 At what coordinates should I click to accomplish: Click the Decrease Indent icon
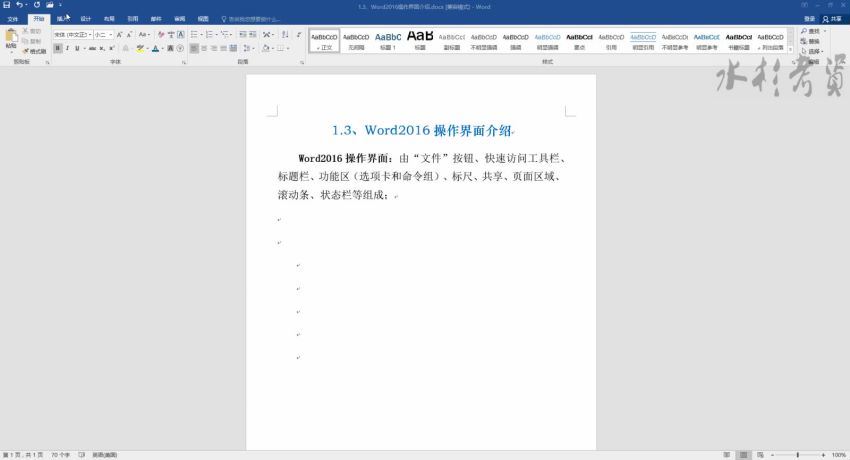[243, 35]
